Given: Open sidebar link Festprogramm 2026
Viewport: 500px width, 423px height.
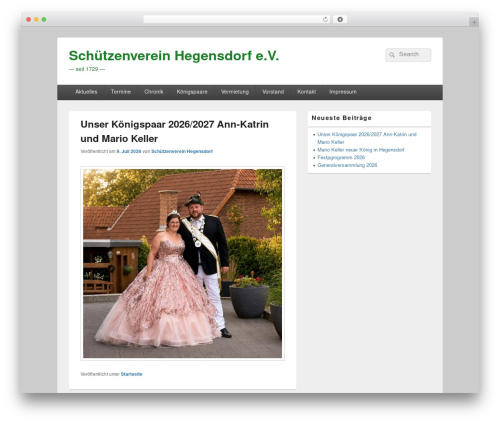Looking at the screenshot, I should [341, 157].
